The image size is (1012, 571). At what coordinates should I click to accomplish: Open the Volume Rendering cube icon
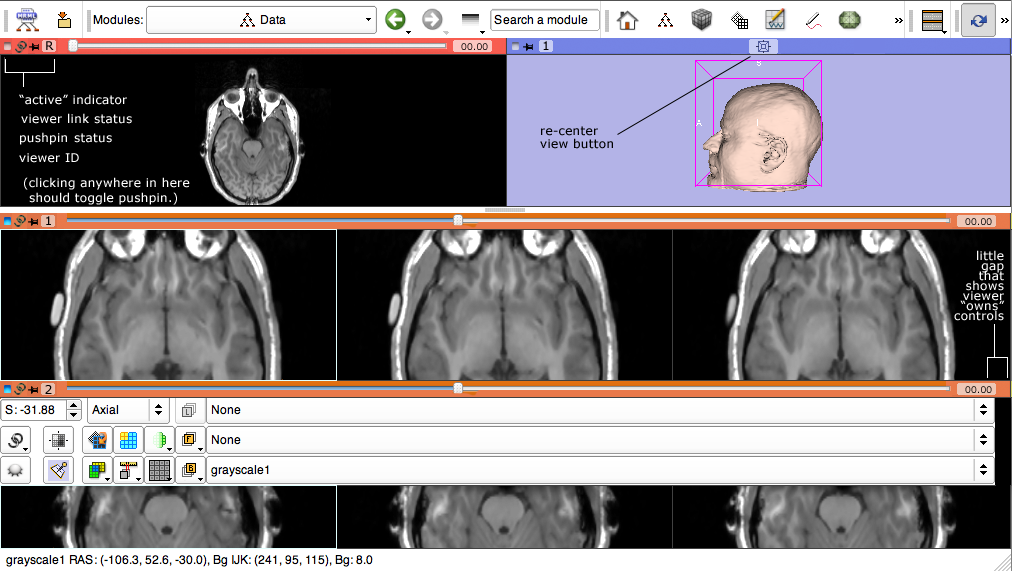click(703, 20)
